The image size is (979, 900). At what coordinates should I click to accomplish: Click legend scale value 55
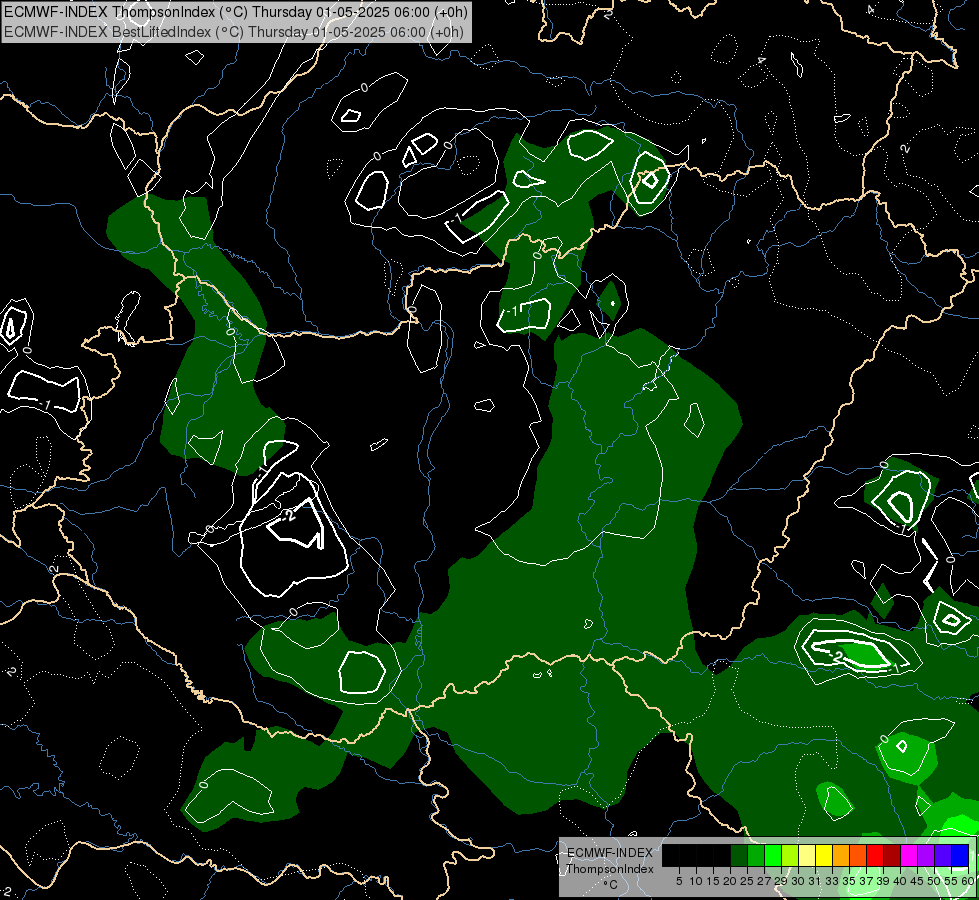coord(951,881)
